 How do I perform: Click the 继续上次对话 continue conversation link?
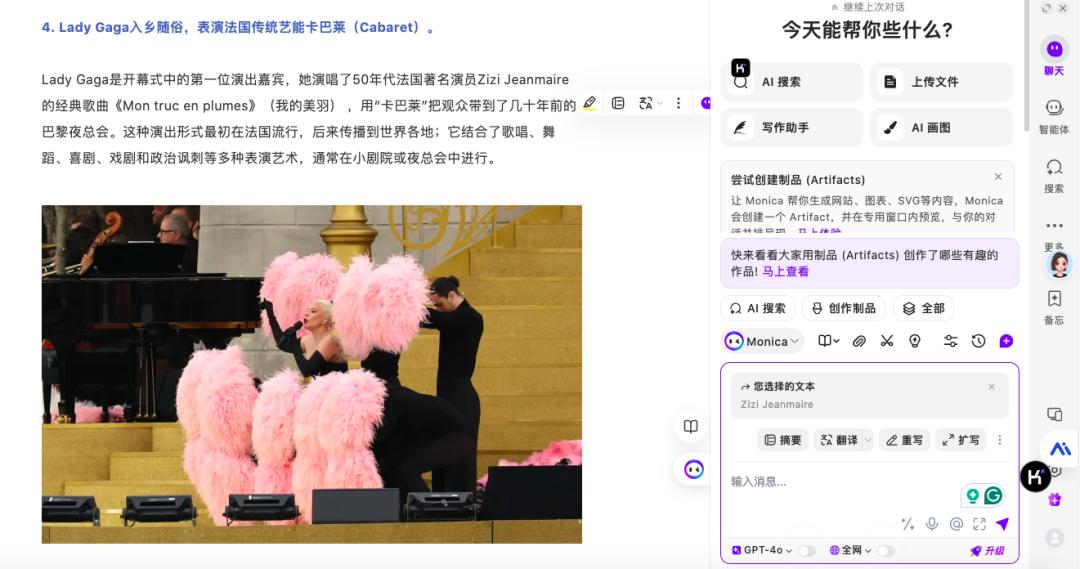pyautogui.click(x=868, y=7)
